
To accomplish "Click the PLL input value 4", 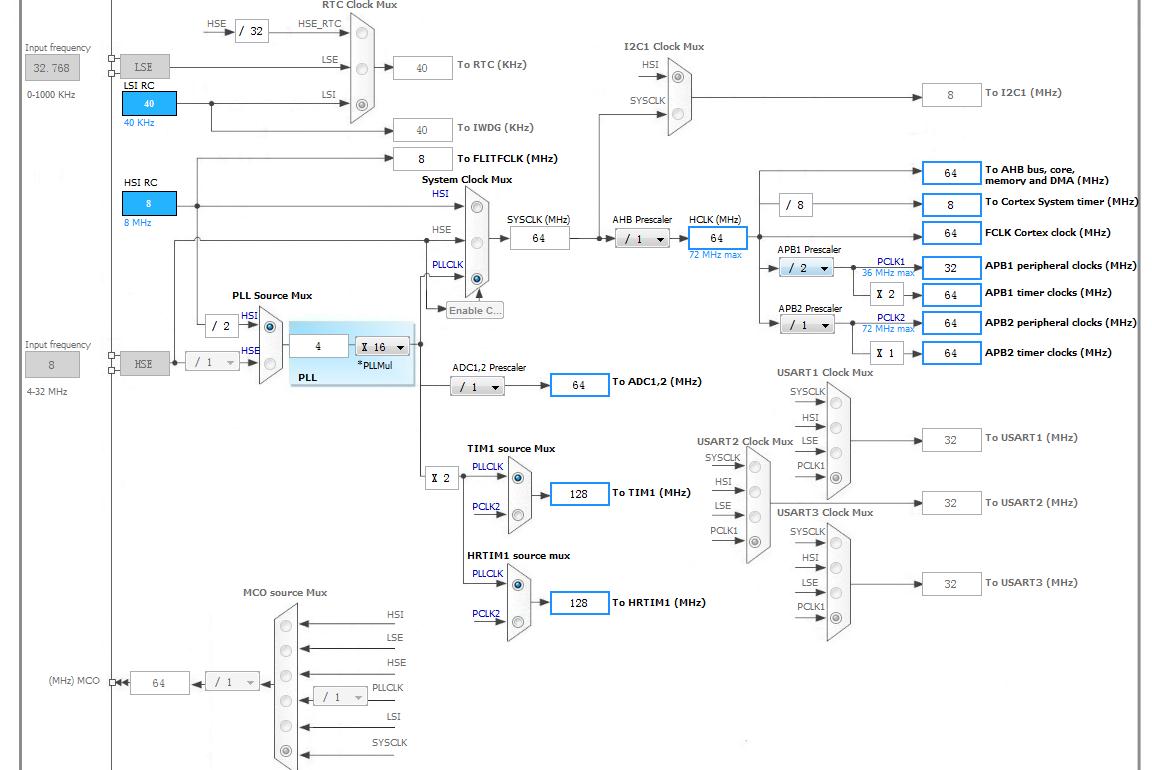I will click(x=319, y=346).
